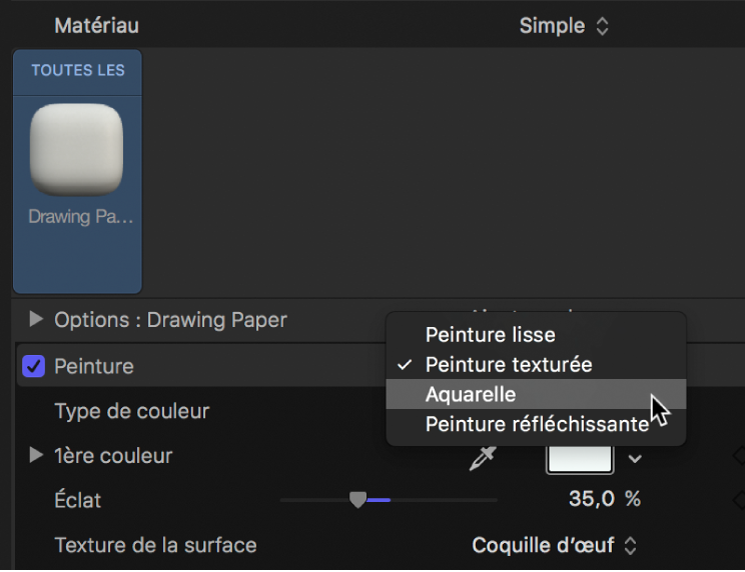Open the Coquille d'œuf texture dropdown
This screenshot has height=572, width=745.
(554, 546)
